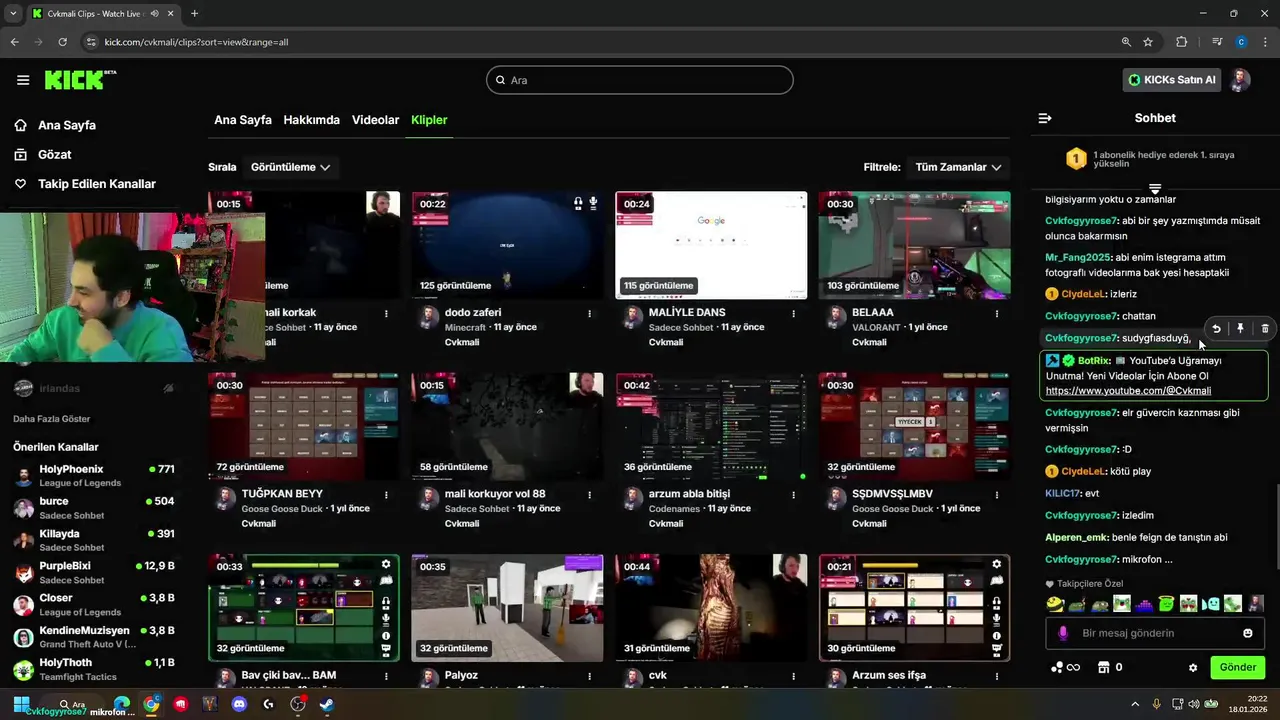Open the Görüntüleme sort dropdown
Image resolution: width=1280 pixels, height=720 pixels.
point(290,167)
